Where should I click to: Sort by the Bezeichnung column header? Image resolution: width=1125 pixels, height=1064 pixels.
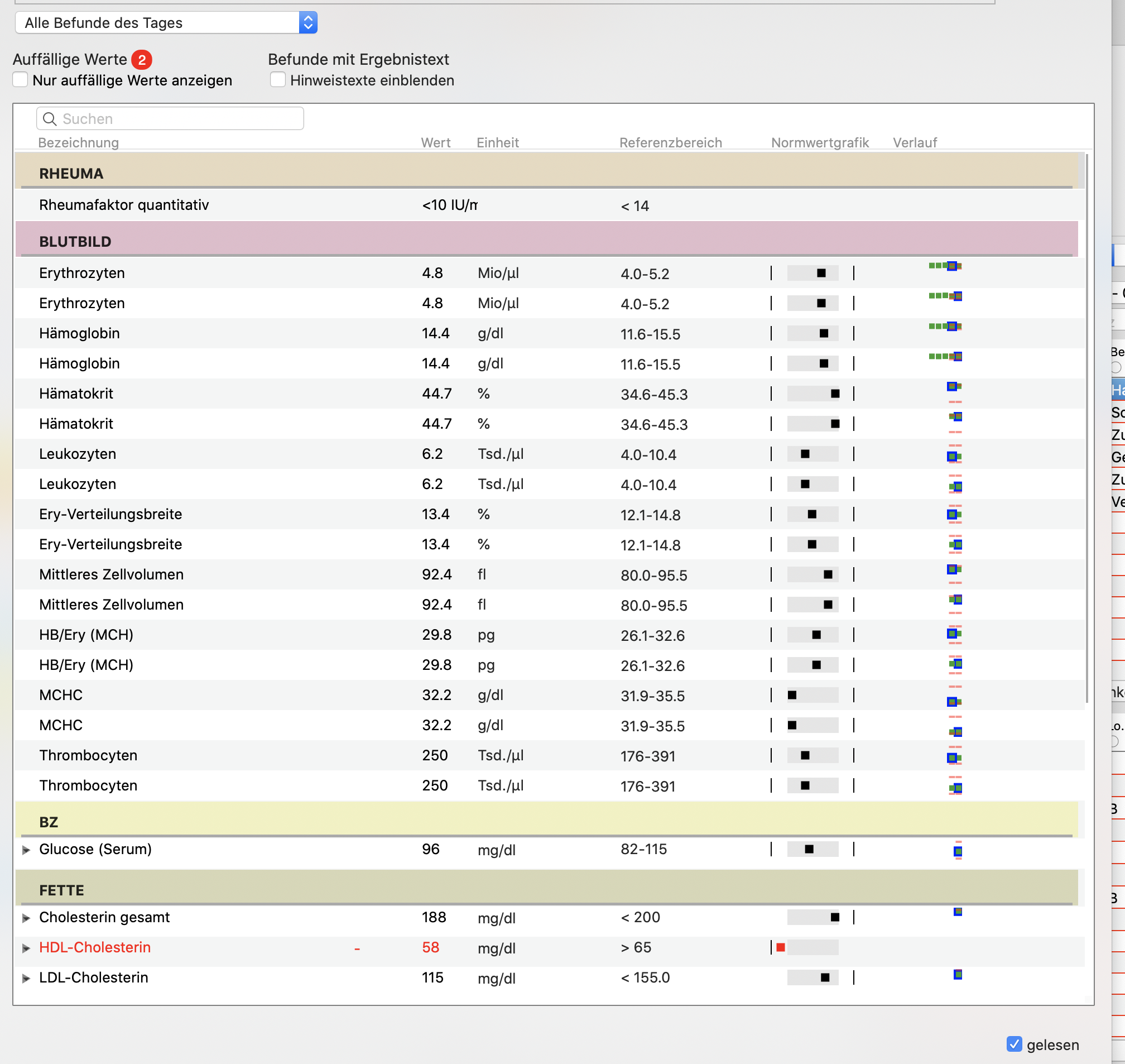coord(78,142)
